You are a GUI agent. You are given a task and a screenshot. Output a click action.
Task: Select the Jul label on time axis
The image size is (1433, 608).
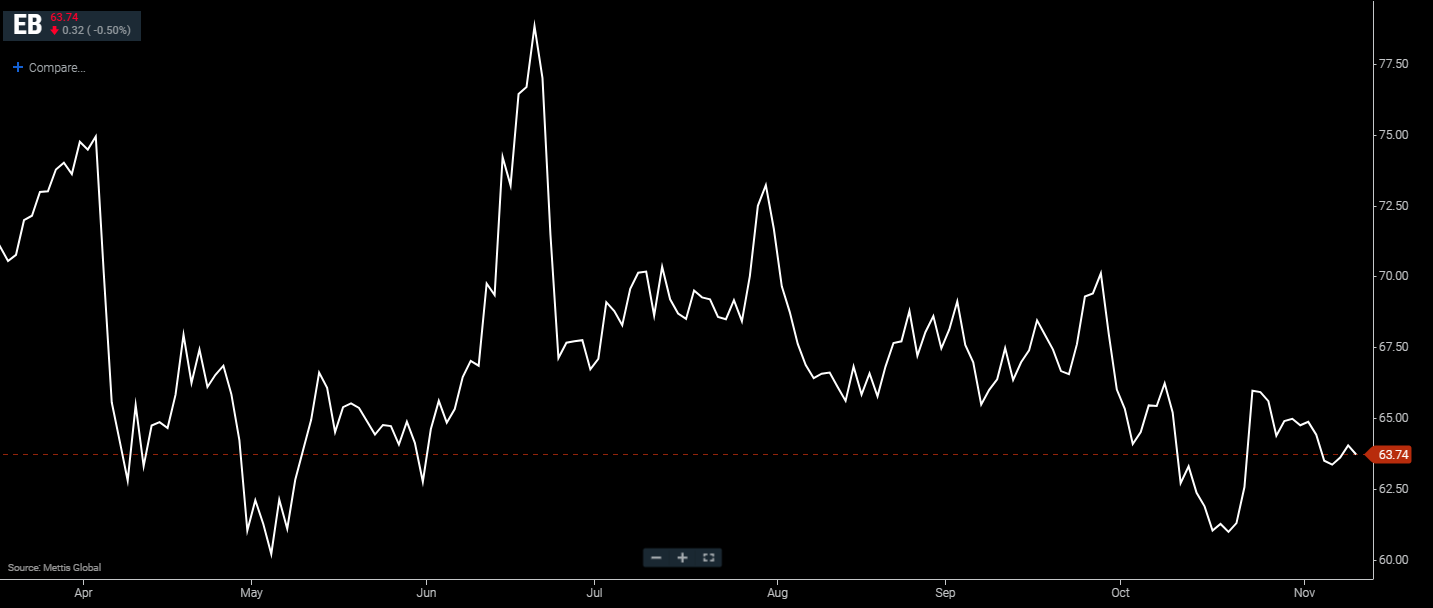click(594, 593)
